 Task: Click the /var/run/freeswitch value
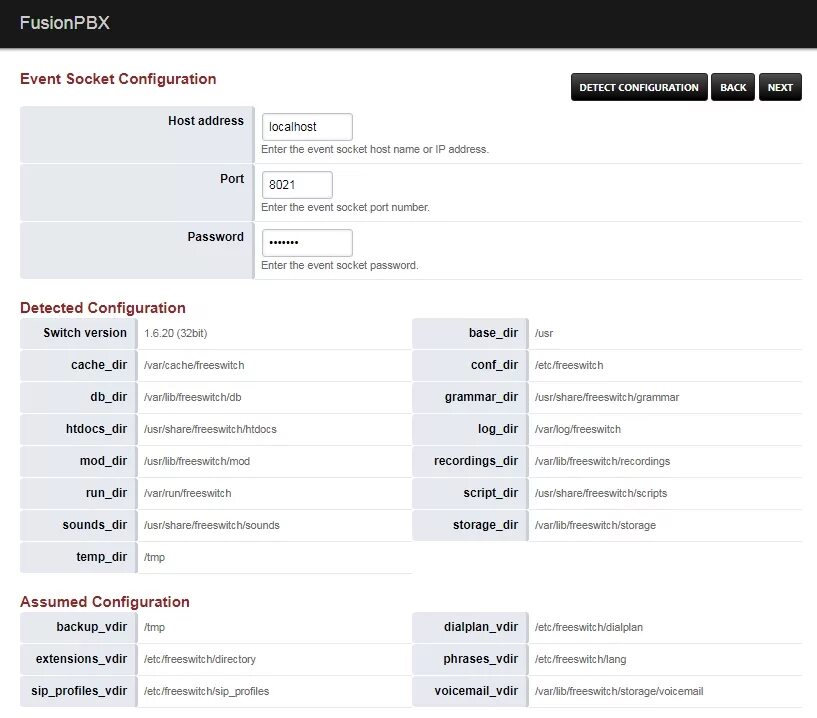188,493
